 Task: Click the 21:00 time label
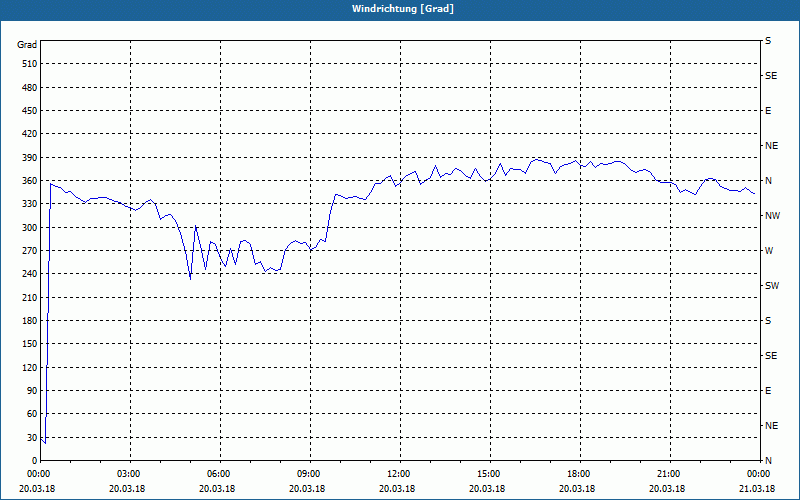[670, 474]
